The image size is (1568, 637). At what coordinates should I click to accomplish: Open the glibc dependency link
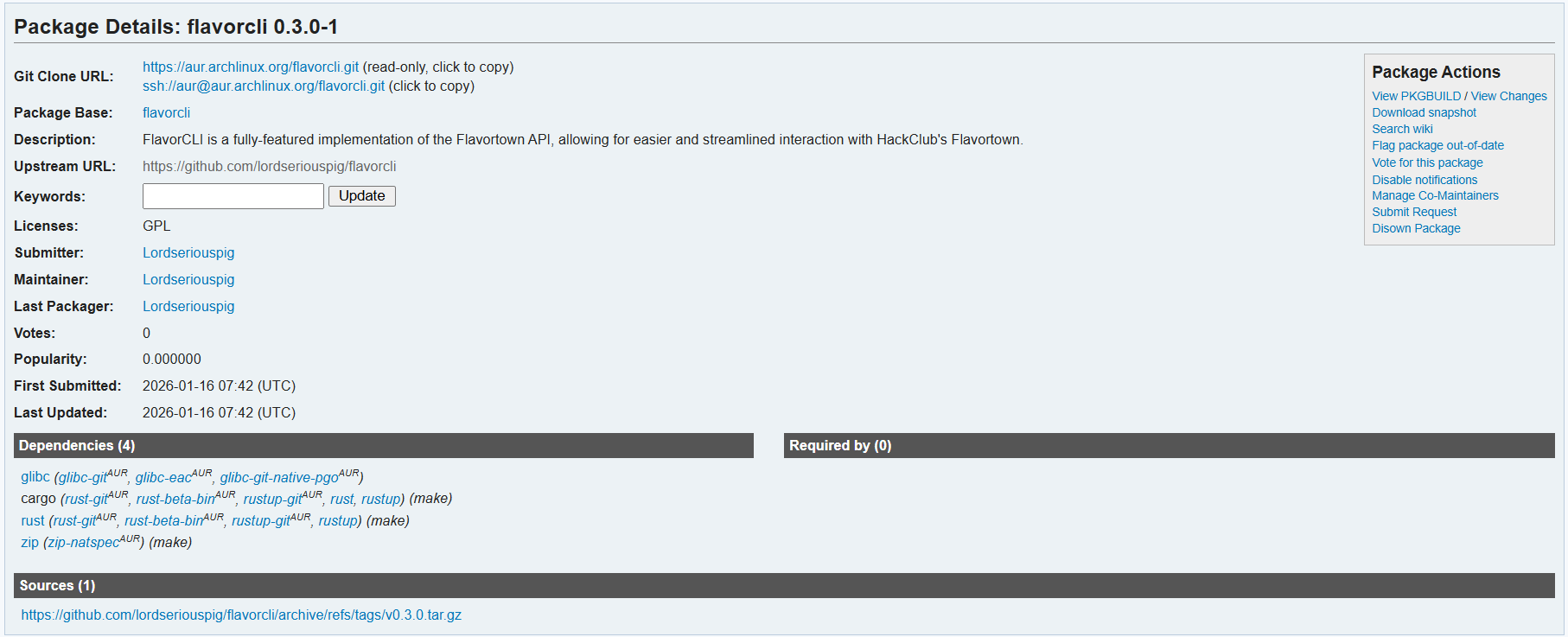(x=35, y=477)
